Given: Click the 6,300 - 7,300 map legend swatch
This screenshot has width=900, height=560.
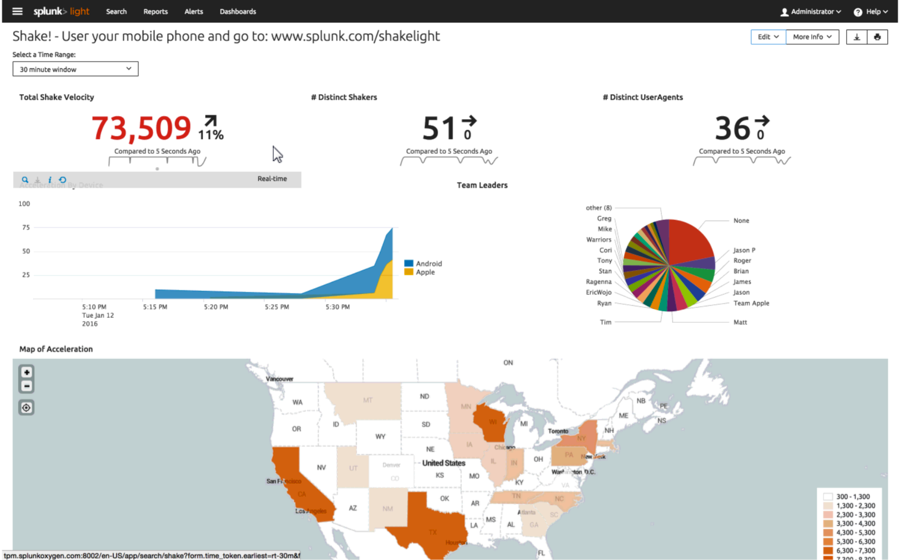Looking at the screenshot, I should (x=828, y=551).
